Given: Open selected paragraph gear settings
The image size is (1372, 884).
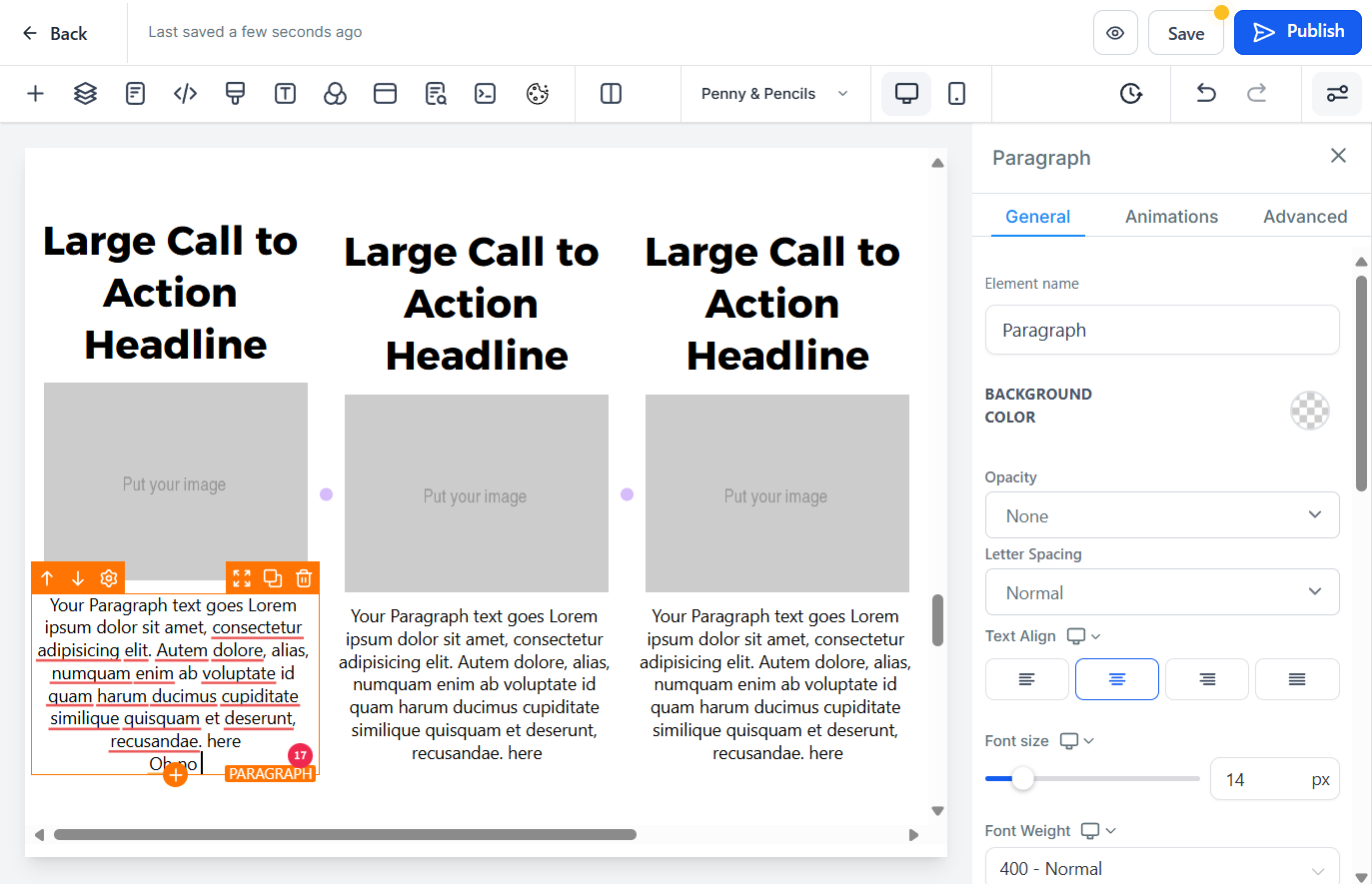Looking at the screenshot, I should pos(109,578).
